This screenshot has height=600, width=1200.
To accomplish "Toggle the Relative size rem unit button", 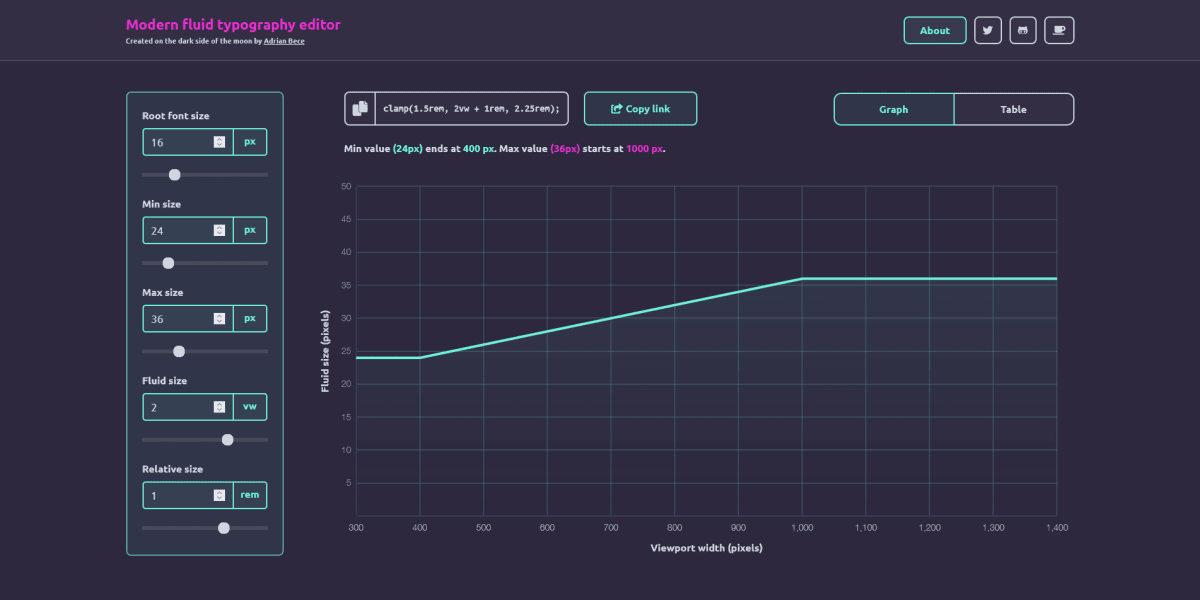I will 250,495.
